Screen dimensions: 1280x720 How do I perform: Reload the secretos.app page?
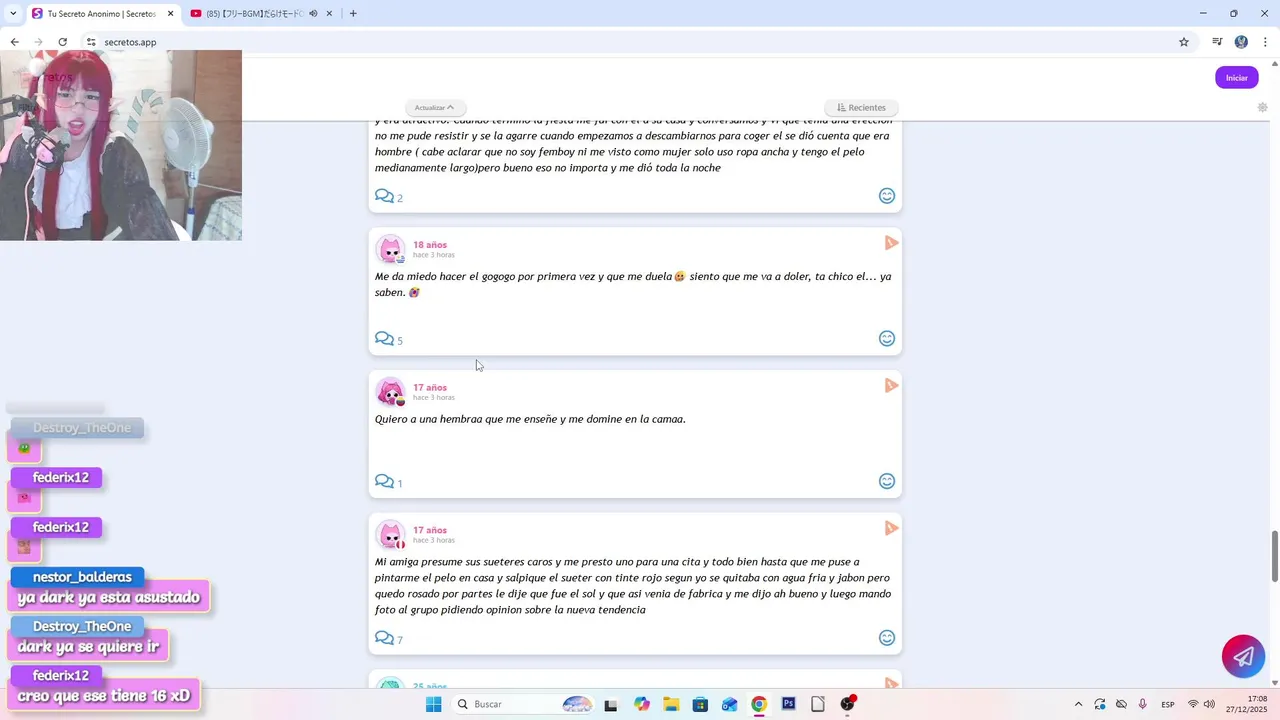[62, 42]
